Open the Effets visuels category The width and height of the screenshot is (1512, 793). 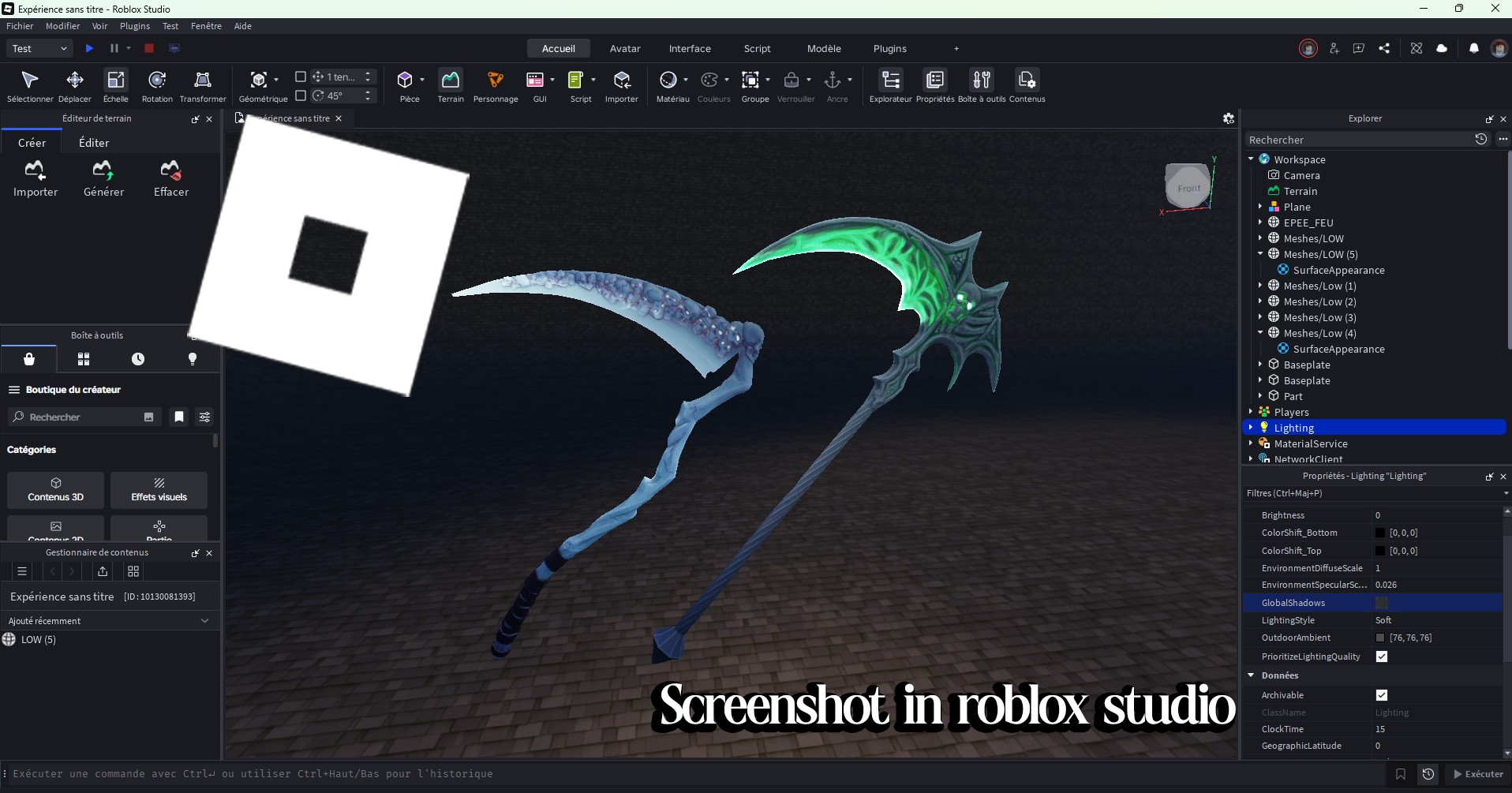pyautogui.click(x=159, y=490)
